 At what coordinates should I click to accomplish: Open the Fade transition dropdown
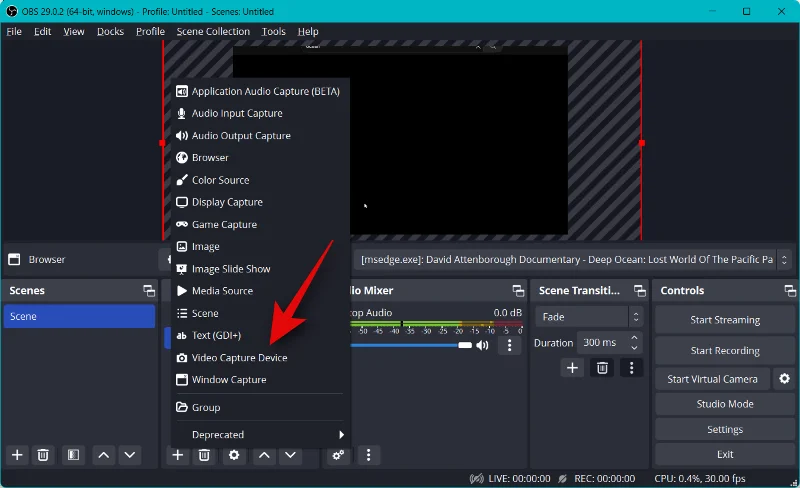[x=589, y=317]
